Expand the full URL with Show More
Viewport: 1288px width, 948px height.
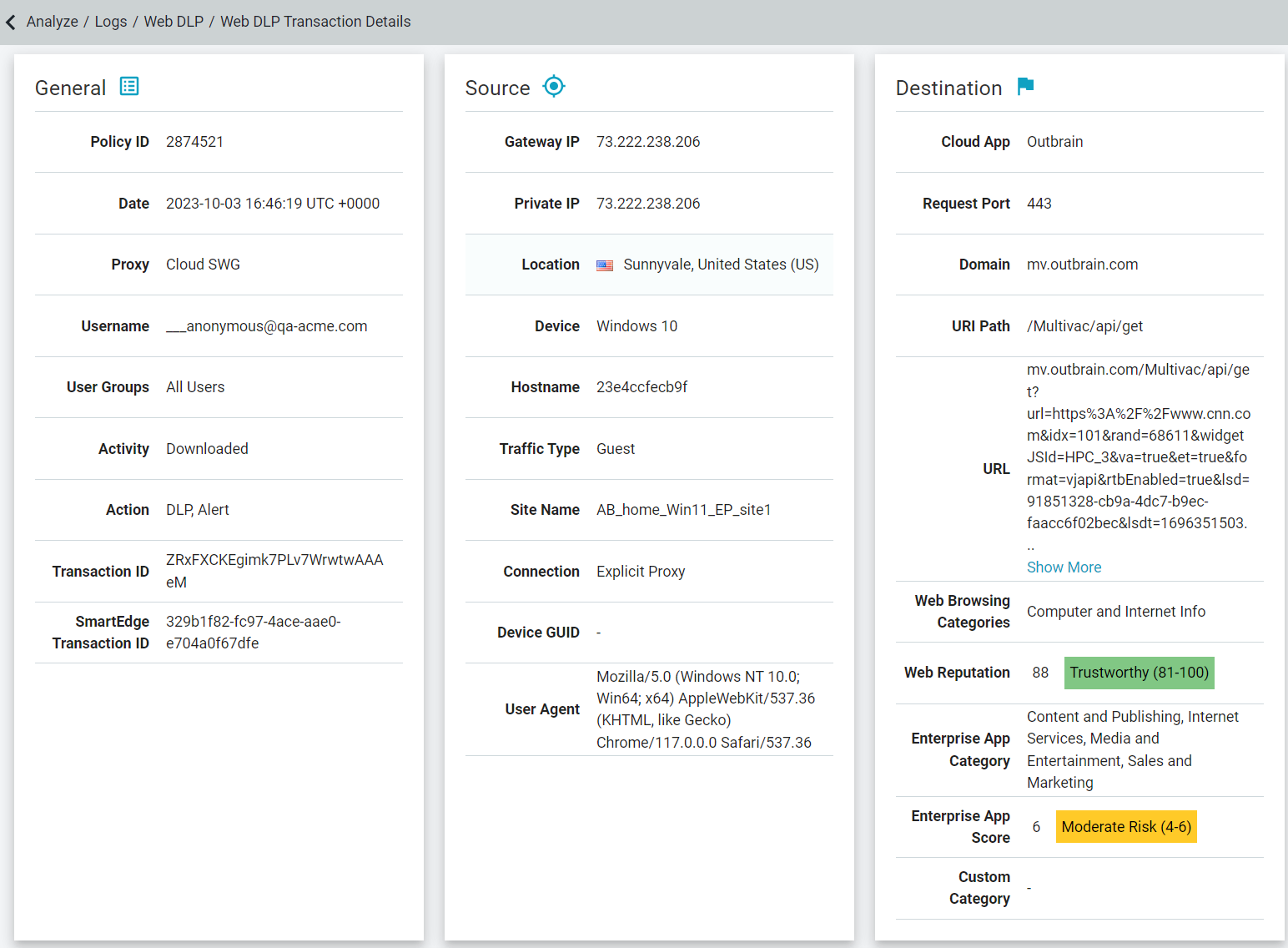pyautogui.click(x=1064, y=567)
